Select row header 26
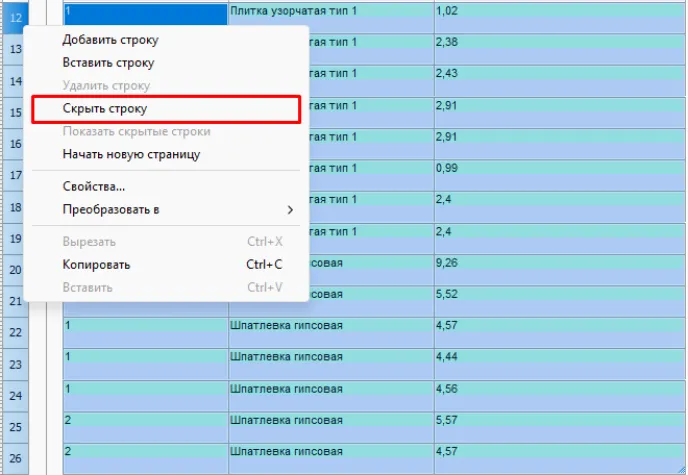 pyautogui.click(x=15, y=459)
